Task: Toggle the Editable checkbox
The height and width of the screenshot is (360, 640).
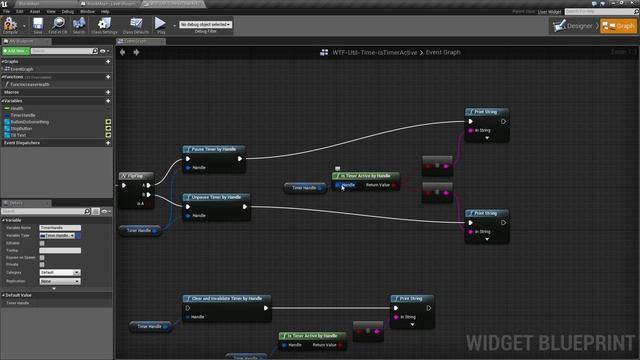Action: coord(42,243)
